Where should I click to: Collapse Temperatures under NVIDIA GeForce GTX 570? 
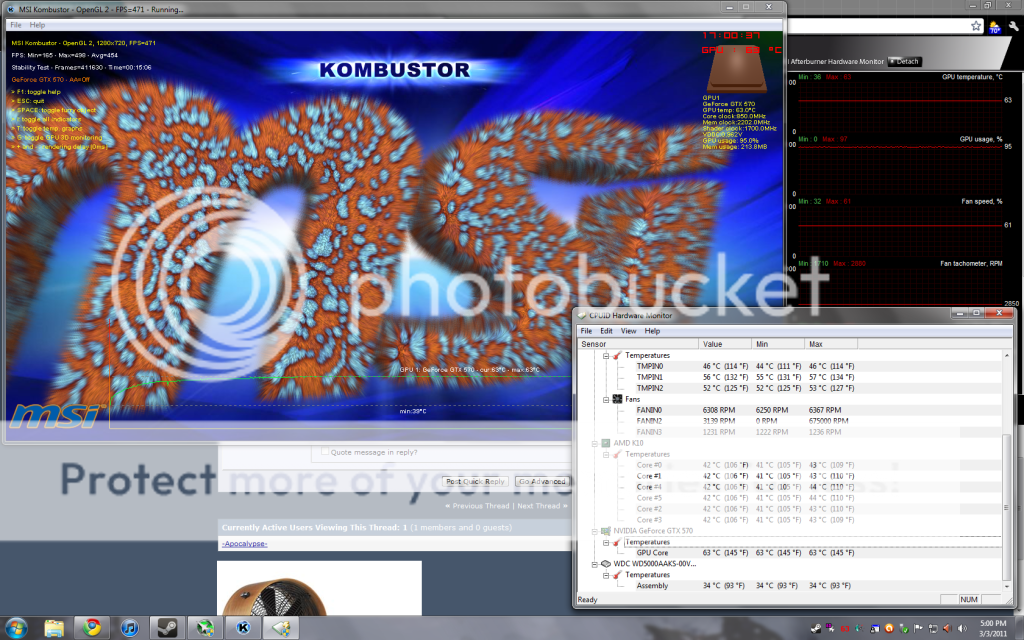pos(606,542)
